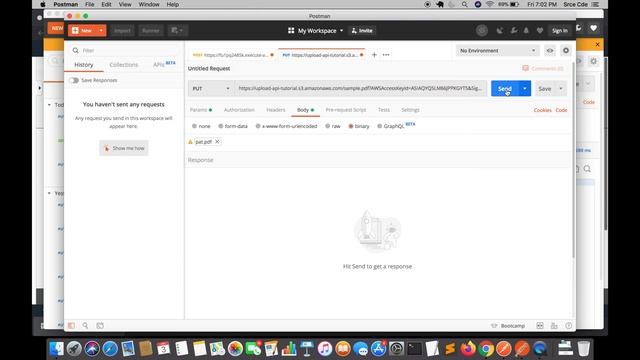This screenshot has width=640, height=360.
Task: Open the wrench settings icon
Action: point(513,31)
